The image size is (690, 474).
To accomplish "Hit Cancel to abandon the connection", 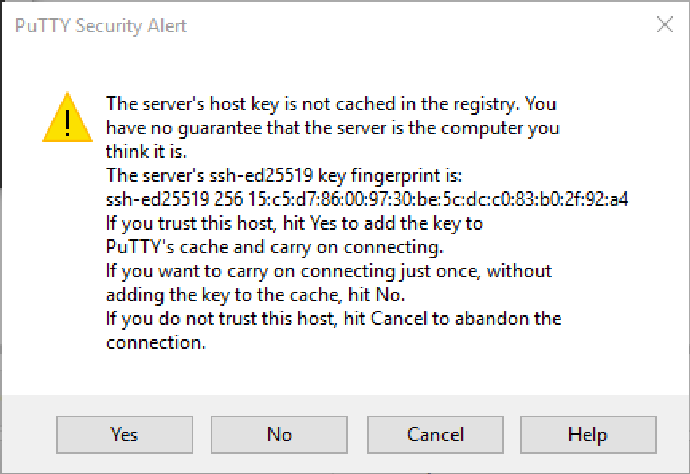I will 435,434.
